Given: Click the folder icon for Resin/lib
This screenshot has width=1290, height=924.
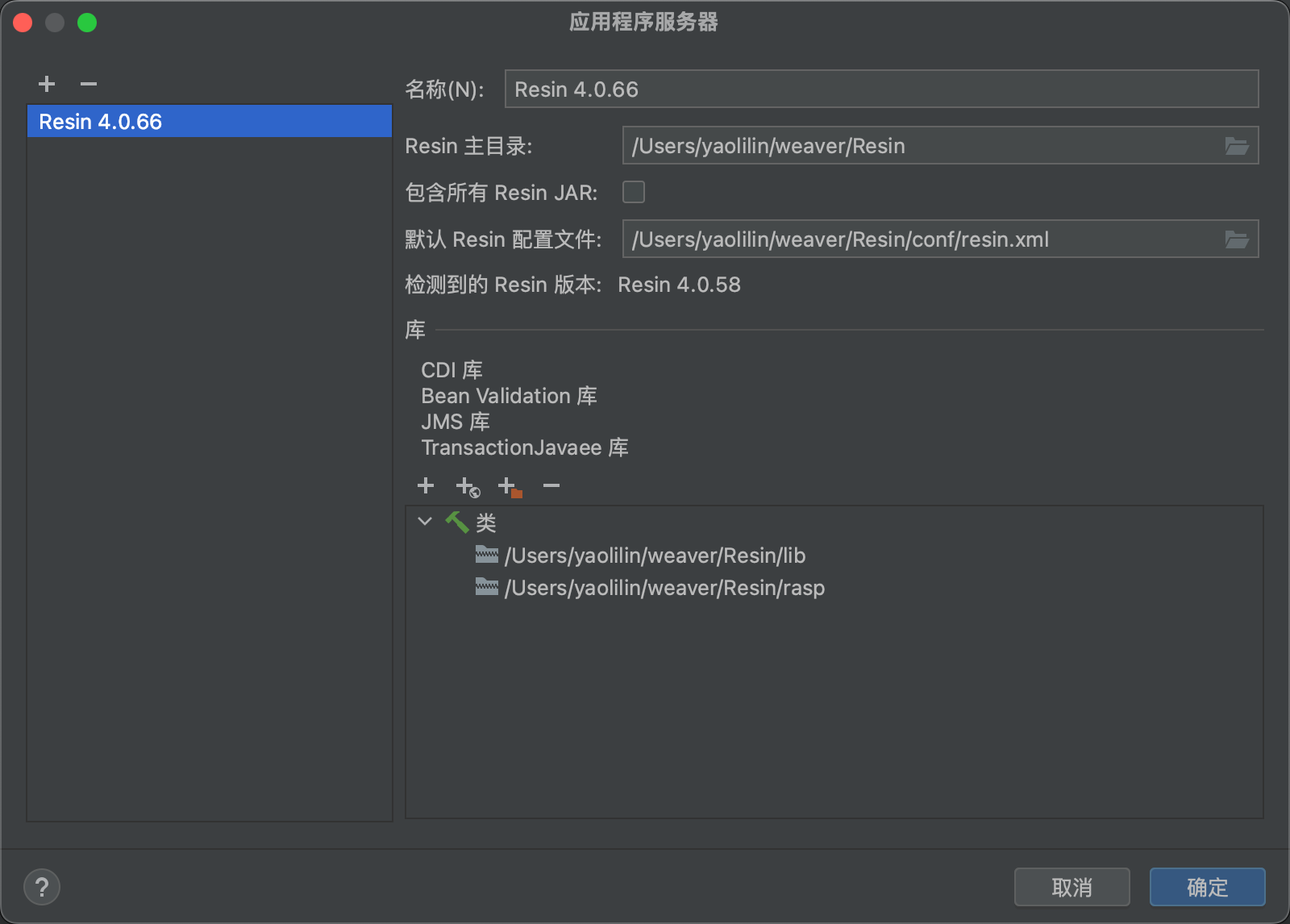Looking at the screenshot, I should click(487, 555).
